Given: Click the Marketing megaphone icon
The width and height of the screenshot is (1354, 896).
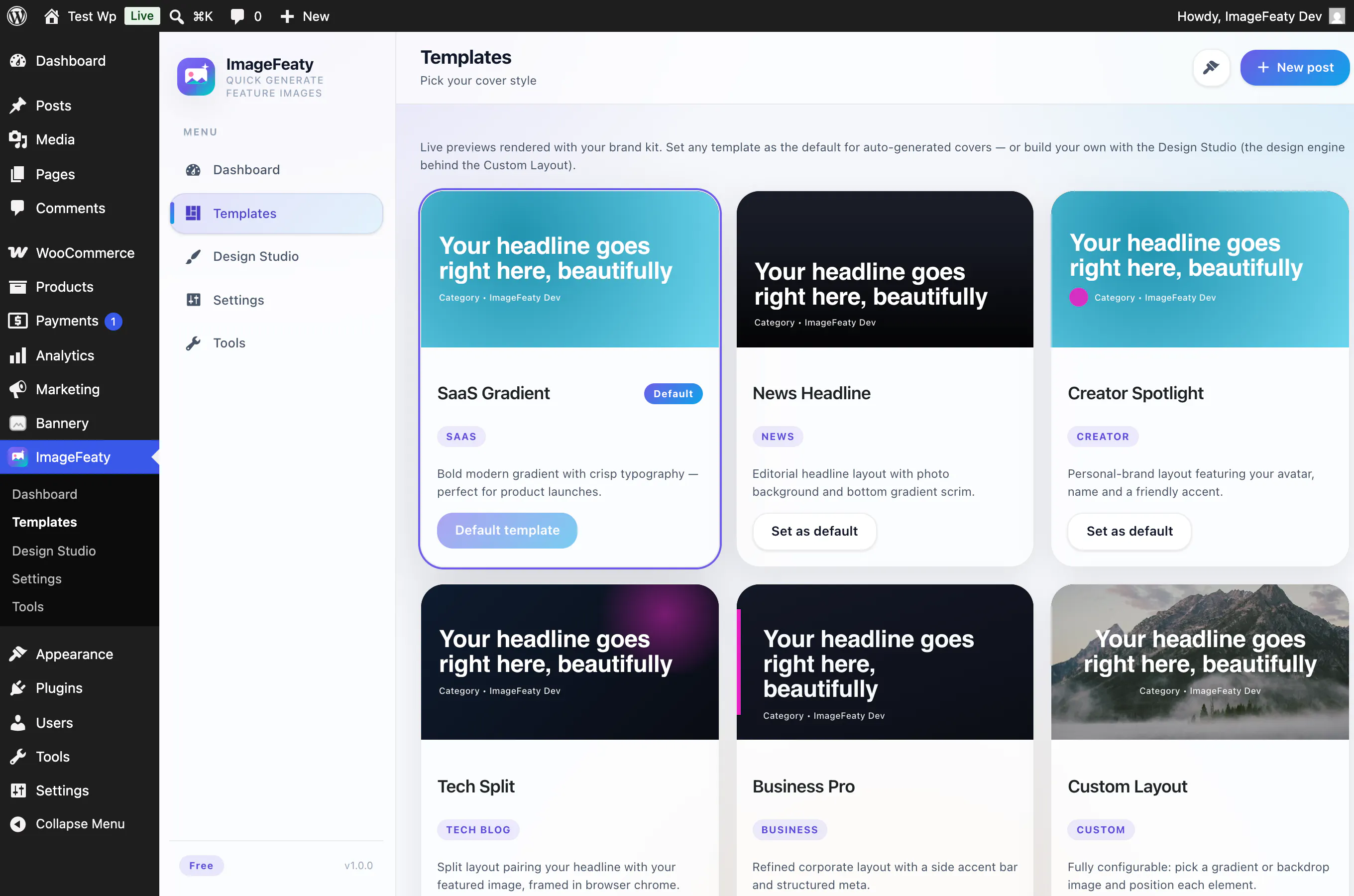Looking at the screenshot, I should [18, 389].
